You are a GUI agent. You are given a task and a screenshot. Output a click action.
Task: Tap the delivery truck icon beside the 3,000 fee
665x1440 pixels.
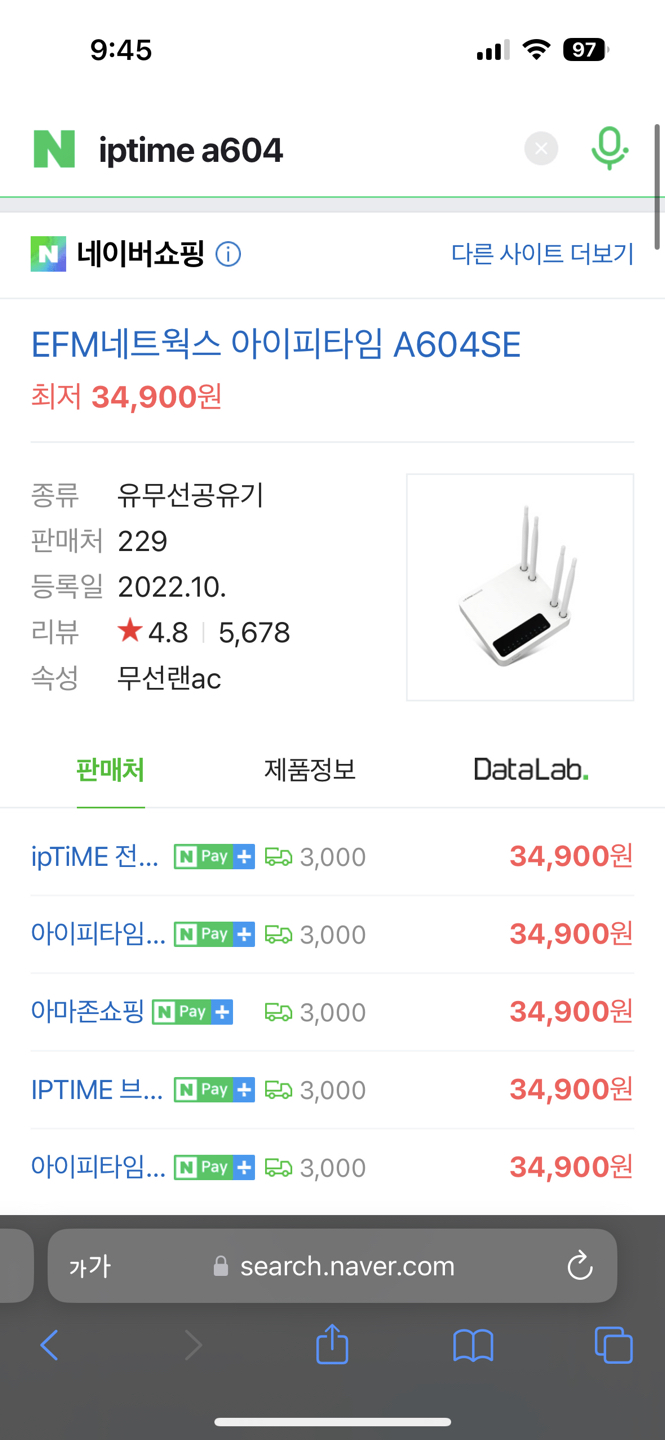[279, 857]
